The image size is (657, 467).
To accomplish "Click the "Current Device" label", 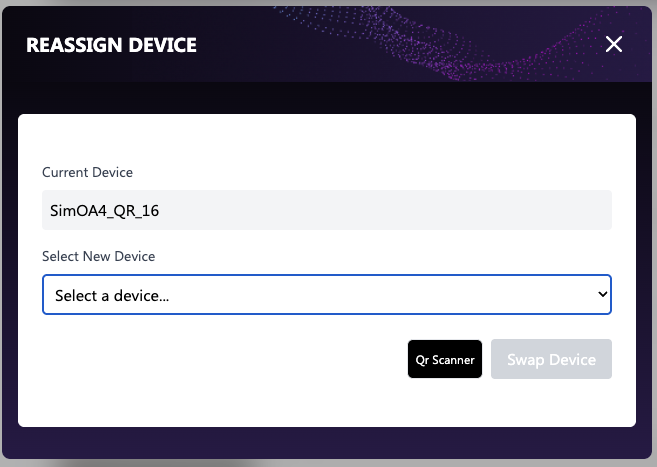I will tap(87, 173).
